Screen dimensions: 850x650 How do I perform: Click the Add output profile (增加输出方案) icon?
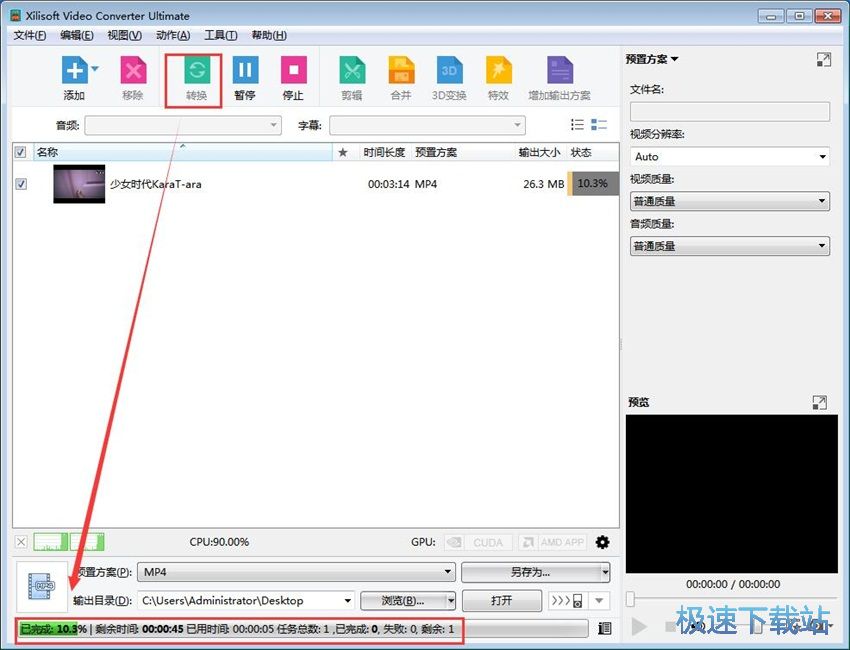pos(559,70)
